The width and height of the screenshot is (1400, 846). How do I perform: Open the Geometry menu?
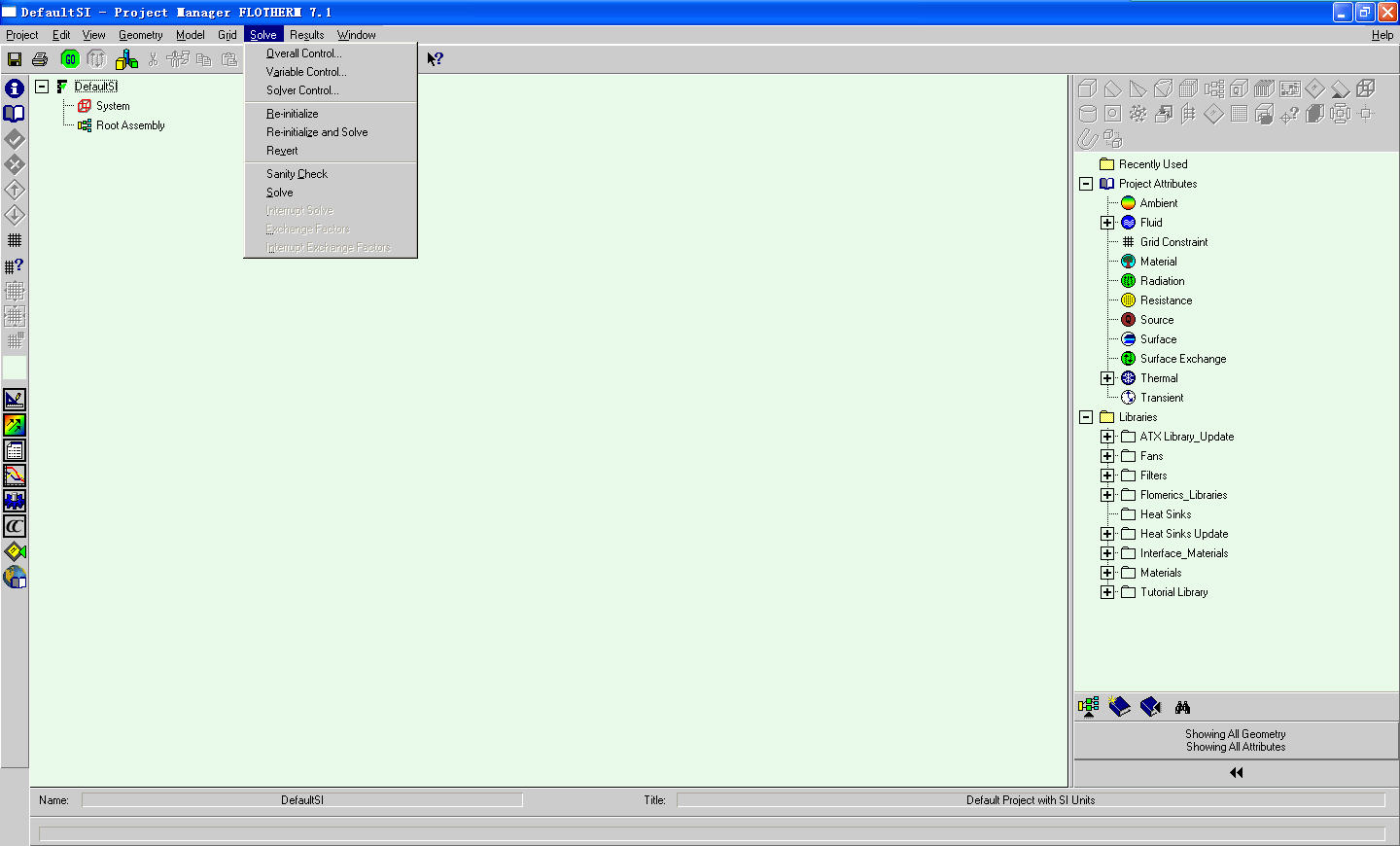pos(141,35)
